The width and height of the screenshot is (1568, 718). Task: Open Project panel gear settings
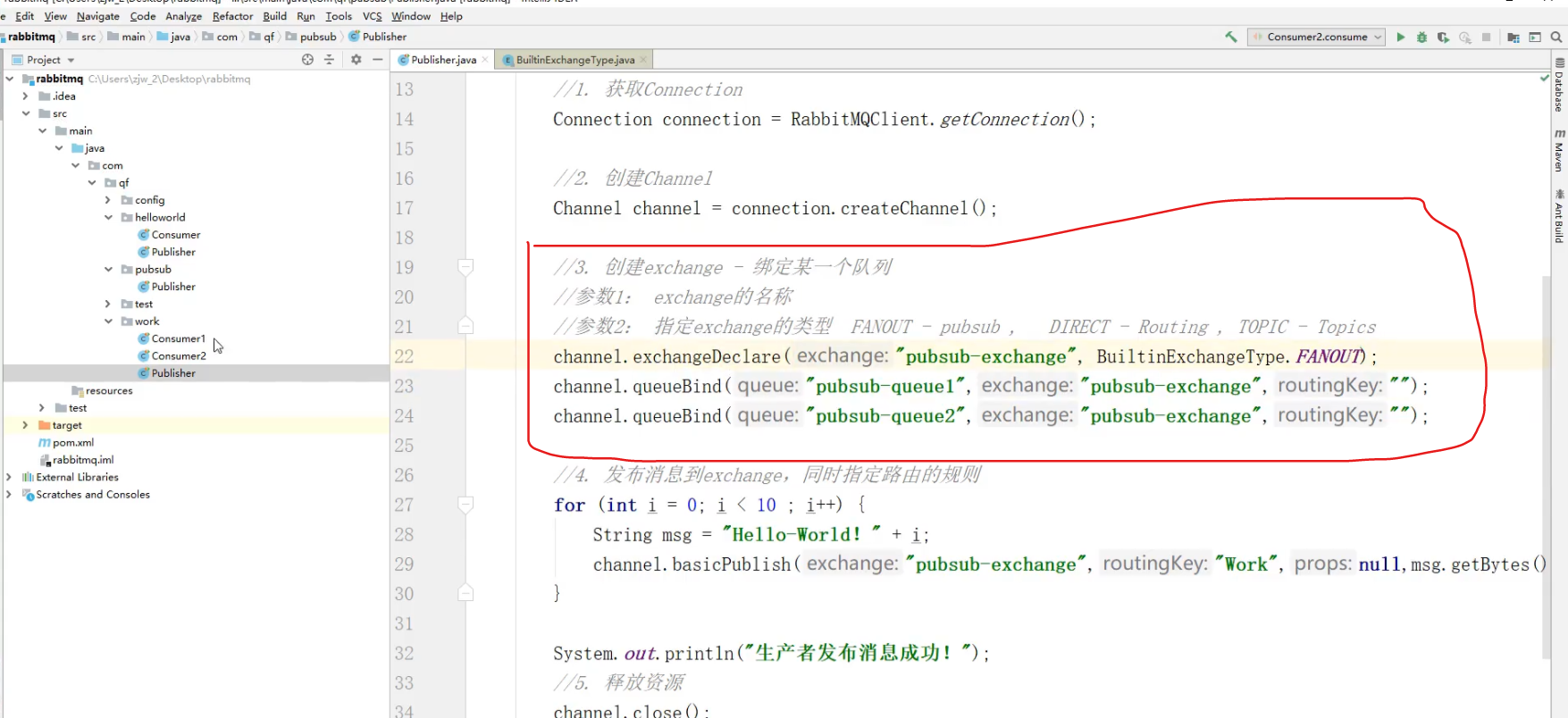[356, 60]
